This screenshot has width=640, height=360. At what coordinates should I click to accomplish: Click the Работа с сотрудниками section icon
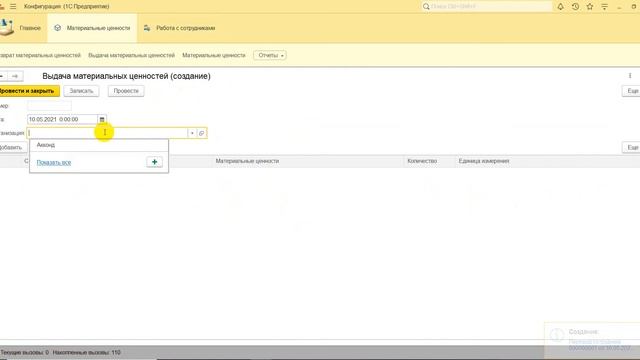[147, 28]
